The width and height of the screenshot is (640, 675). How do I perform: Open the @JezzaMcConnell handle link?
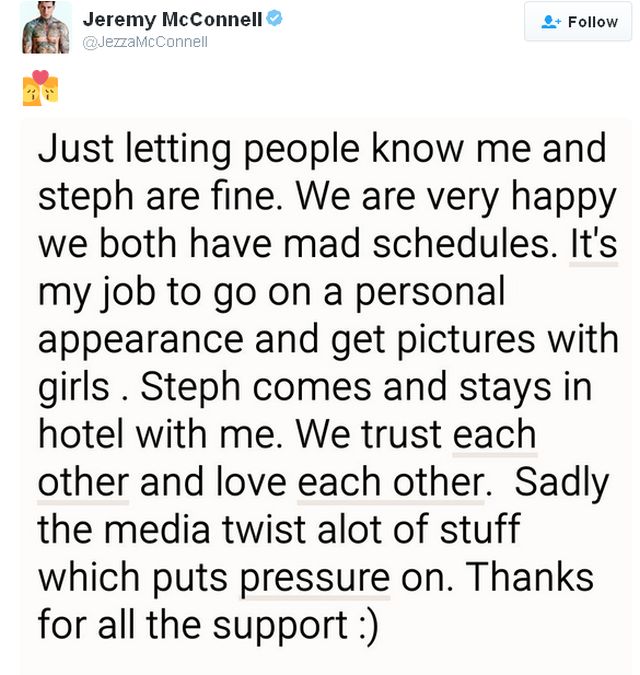click(145, 42)
